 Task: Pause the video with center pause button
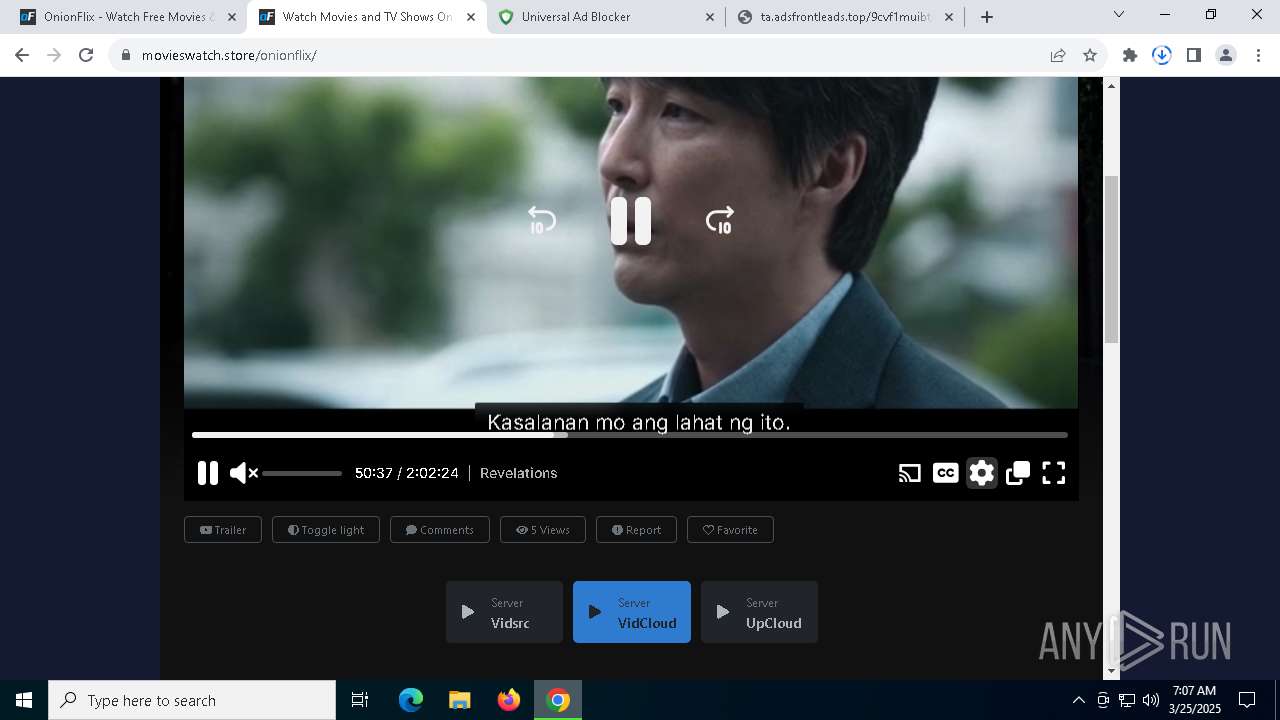coord(631,221)
